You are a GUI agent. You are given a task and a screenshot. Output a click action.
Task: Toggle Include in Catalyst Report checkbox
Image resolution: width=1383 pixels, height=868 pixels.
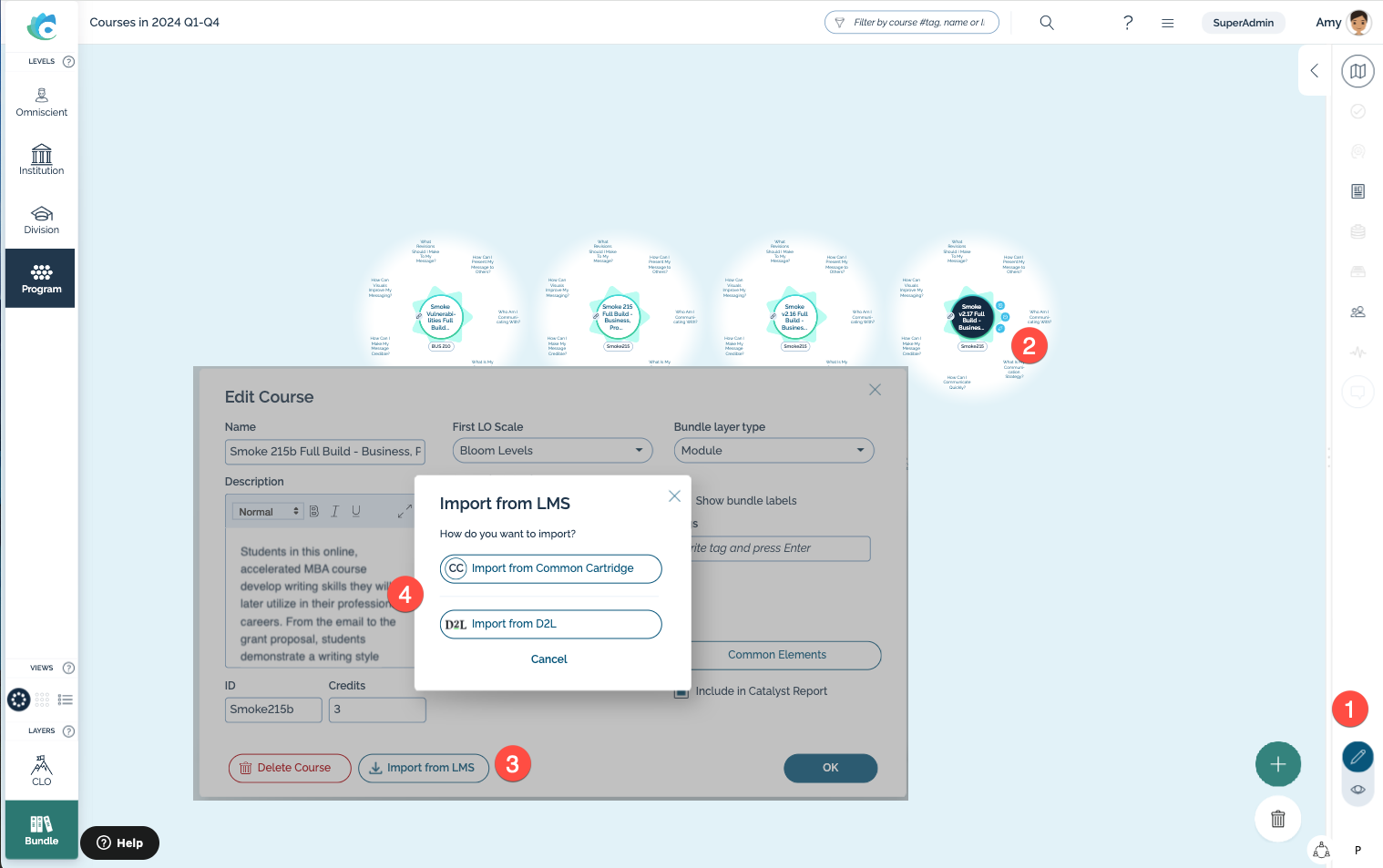point(681,692)
